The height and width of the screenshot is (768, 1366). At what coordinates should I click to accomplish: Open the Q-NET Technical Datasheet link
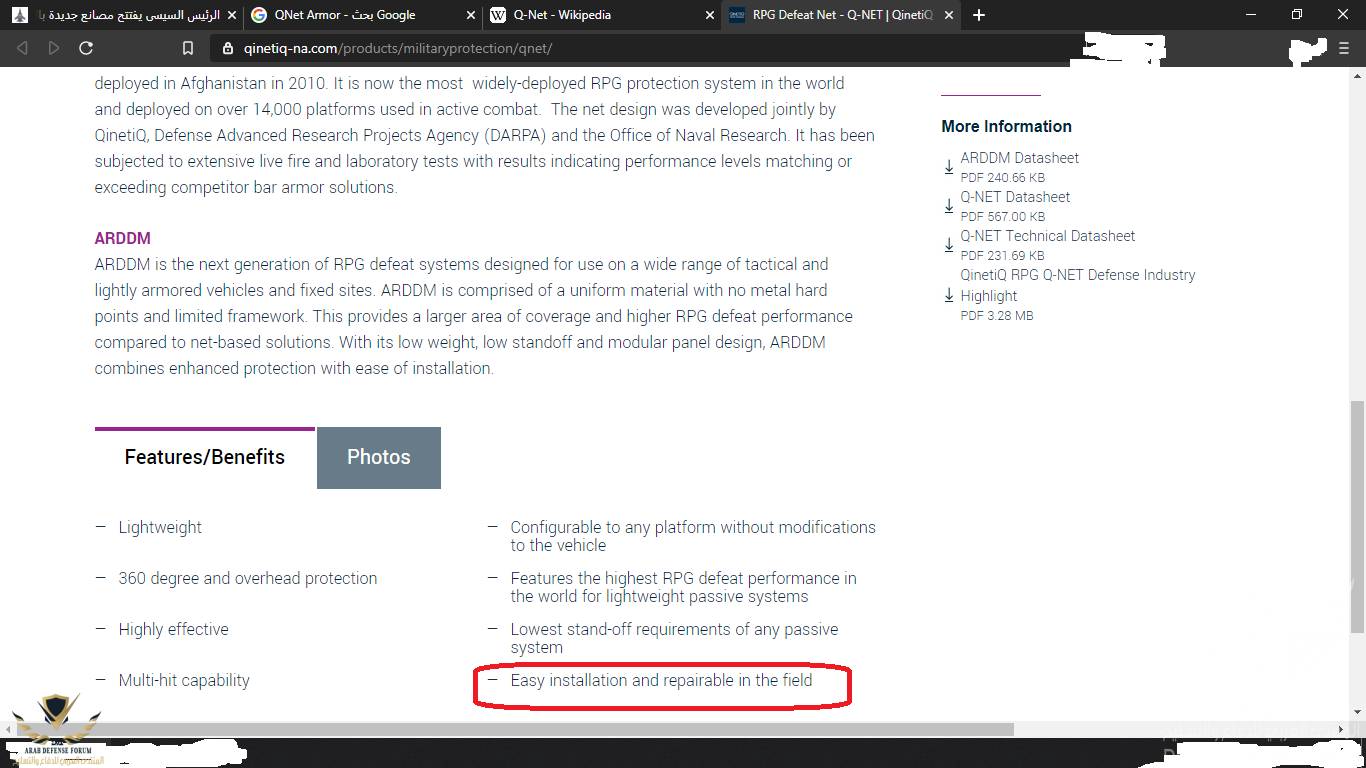[x=1047, y=236]
